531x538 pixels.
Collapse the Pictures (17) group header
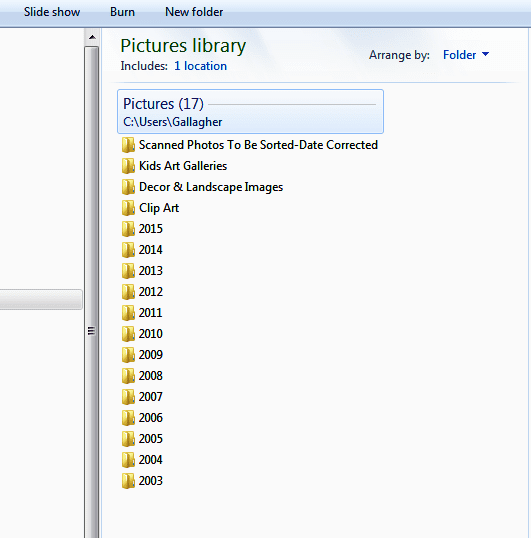(250, 112)
